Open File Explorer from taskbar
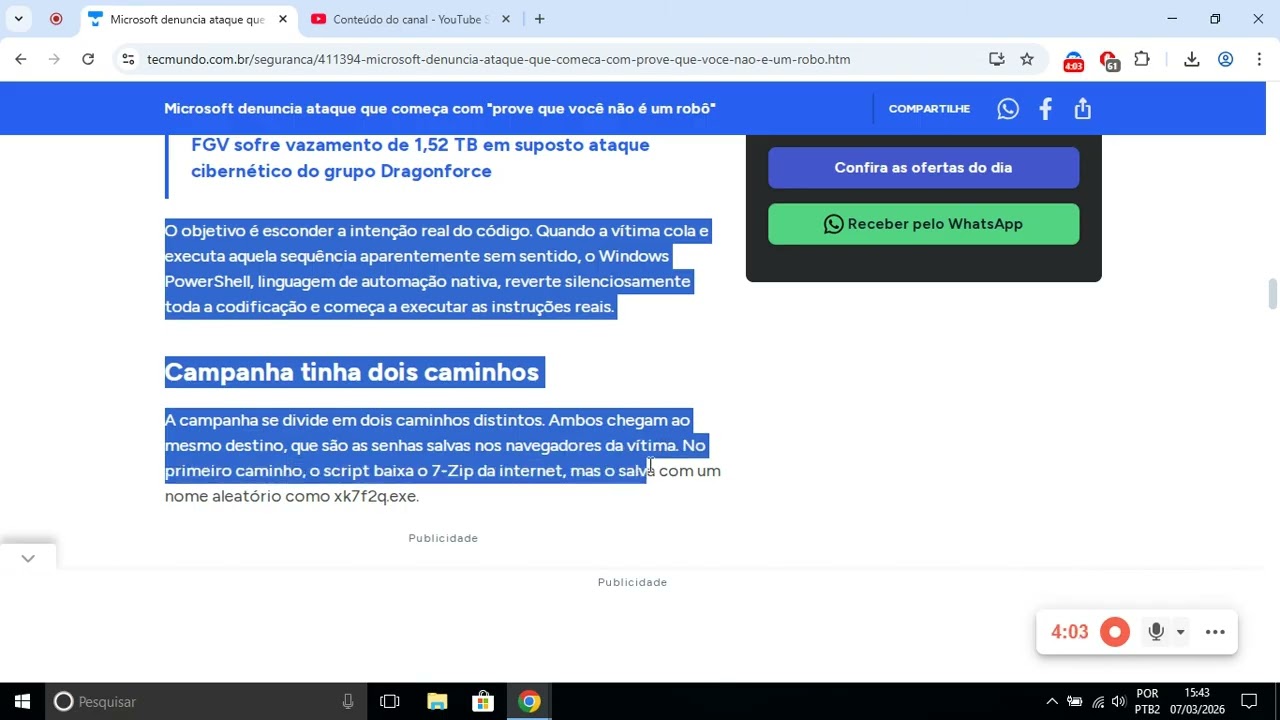Viewport: 1280px width, 720px height. point(437,701)
